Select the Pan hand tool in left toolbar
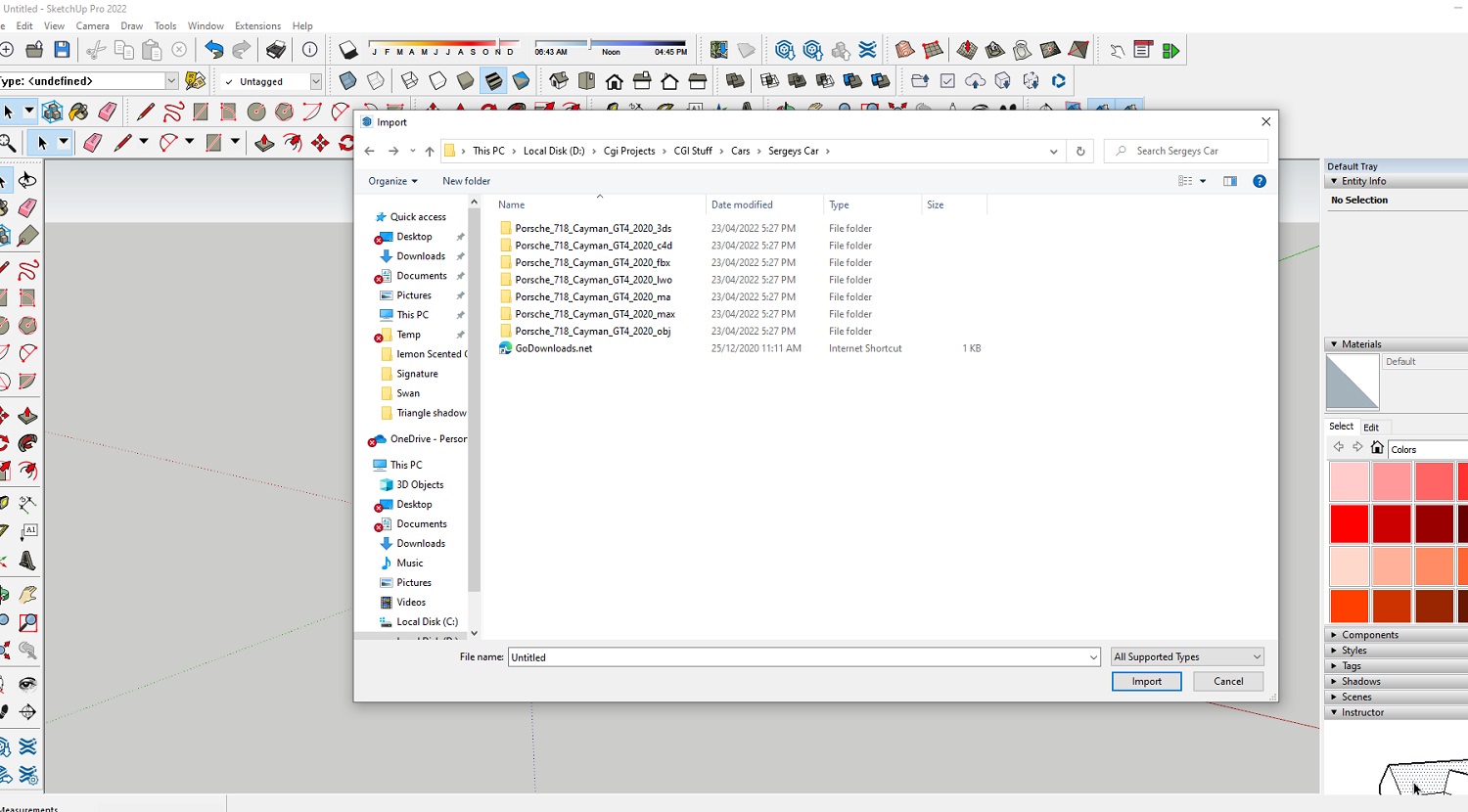Screen dimensions: 1468x812 tap(27, 595)
